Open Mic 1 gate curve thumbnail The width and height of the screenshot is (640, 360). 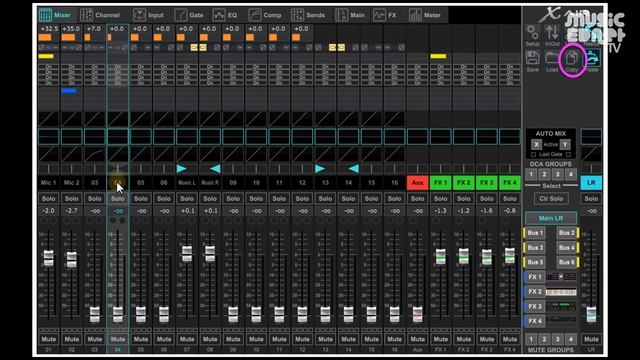[49, 119]
